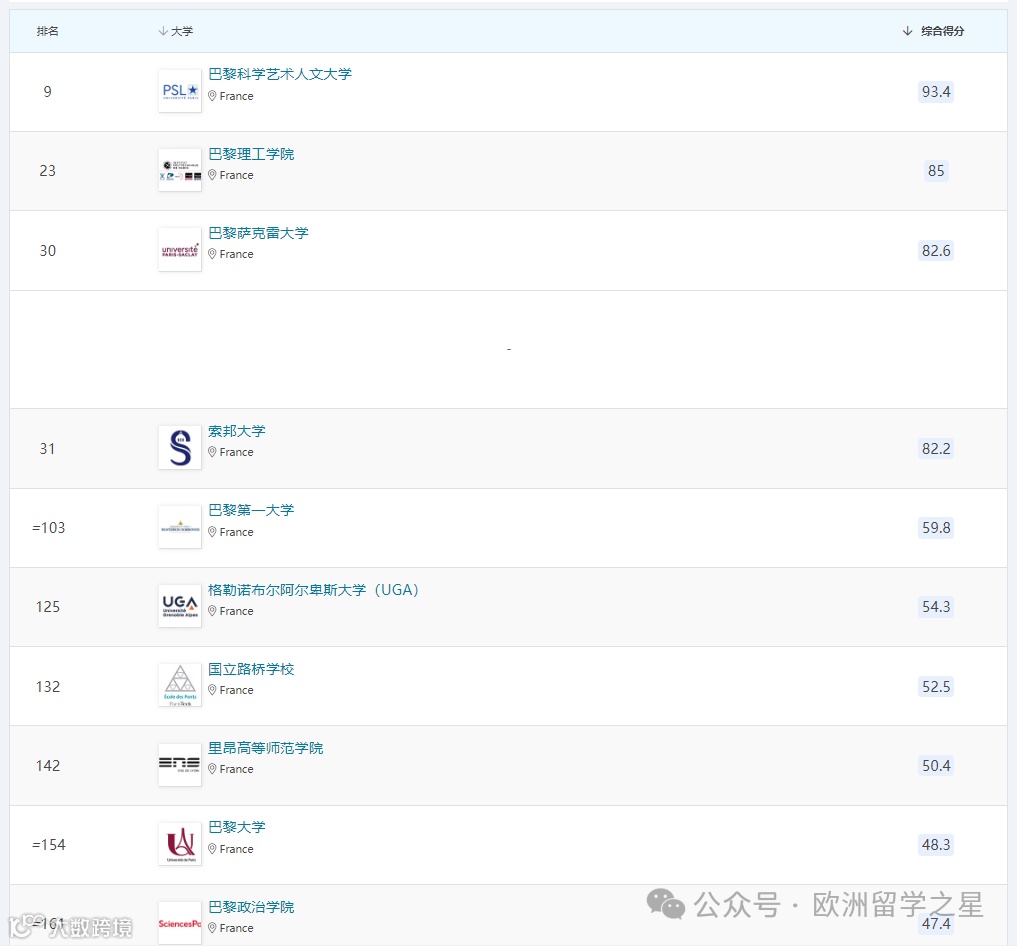This screenshot has width=1017, height=946.
Task: Click rank number 9
Action: pyautogui.click(x=47, y=91)
